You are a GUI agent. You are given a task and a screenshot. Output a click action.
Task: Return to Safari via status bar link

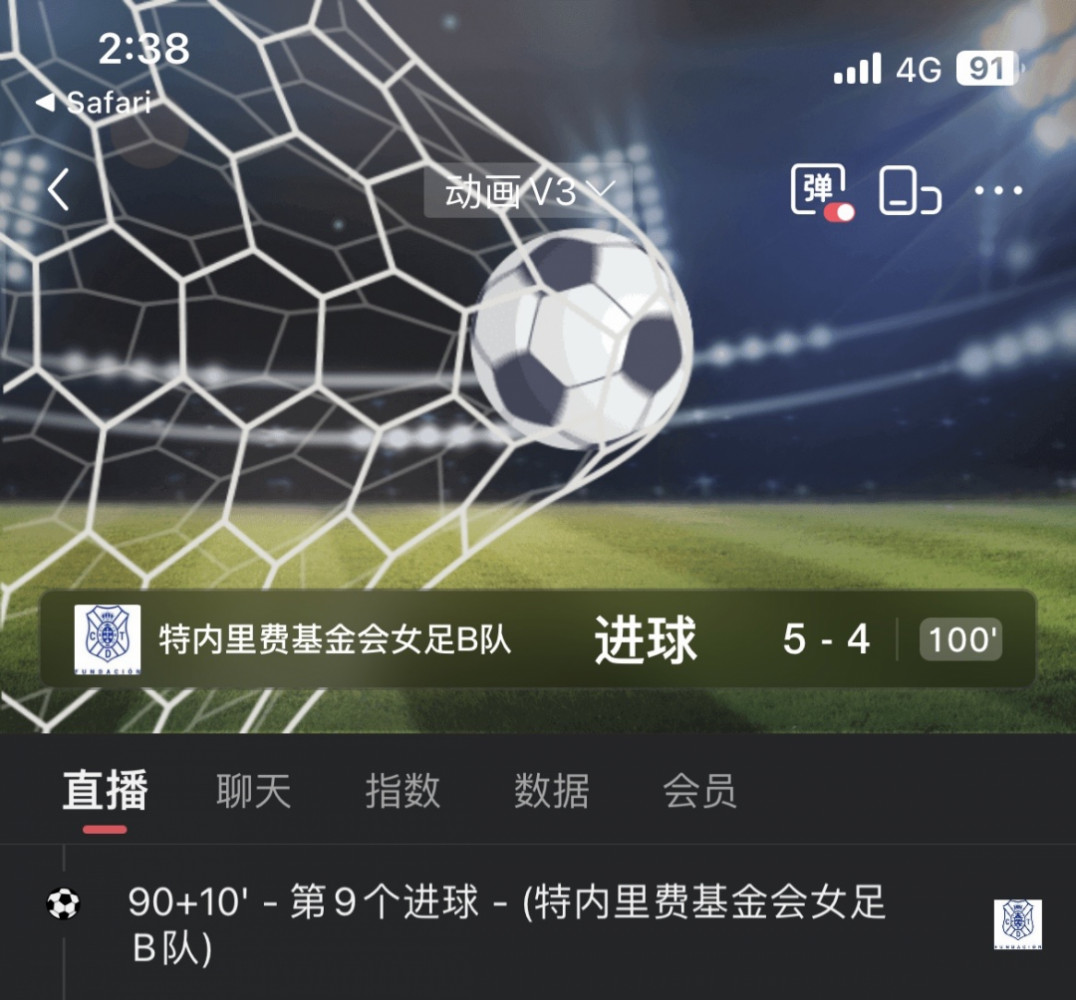tap(94, 103)
